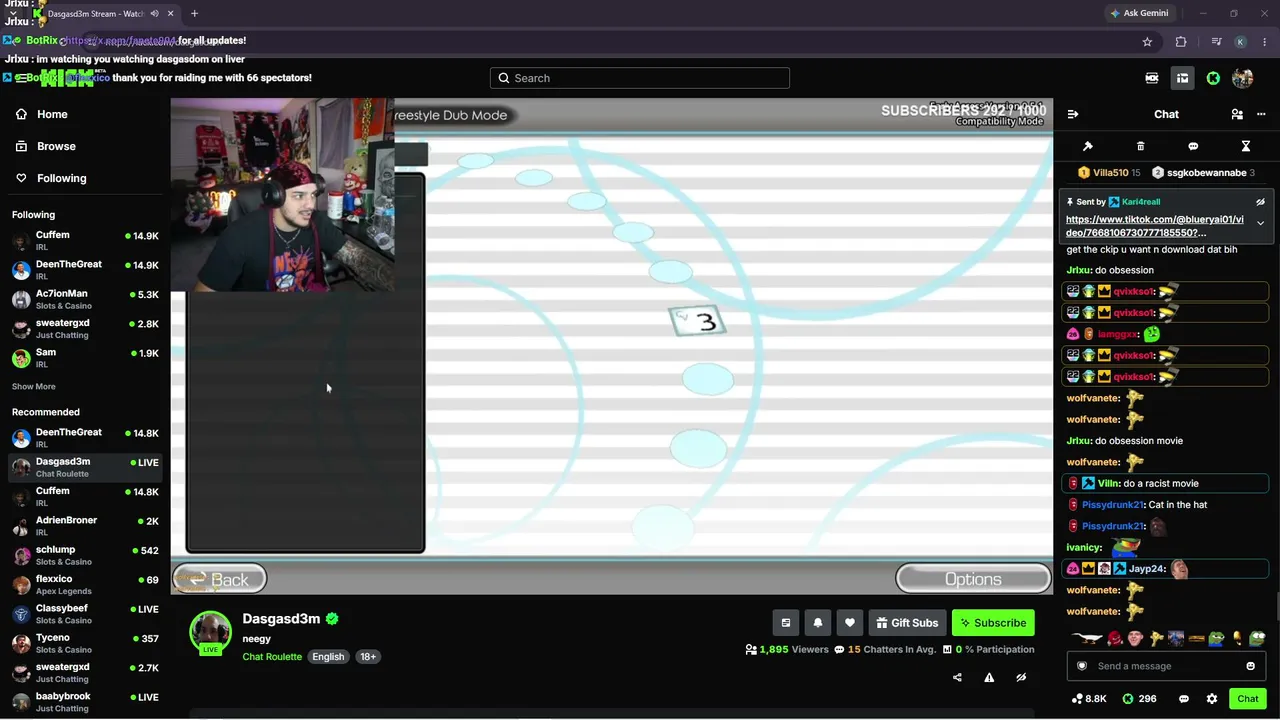Open a new browser tab

click(x=195, y=14)
